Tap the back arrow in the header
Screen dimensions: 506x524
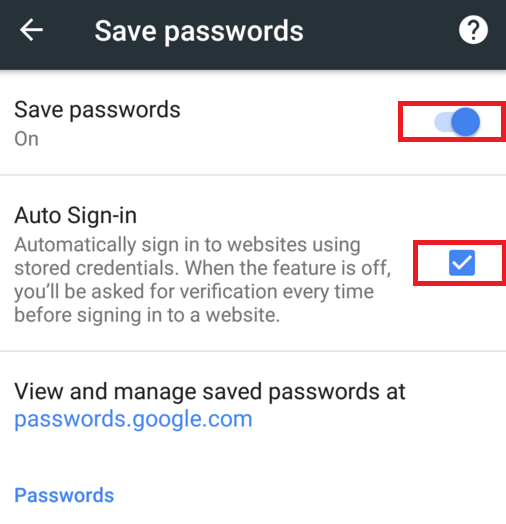(31, 30)
